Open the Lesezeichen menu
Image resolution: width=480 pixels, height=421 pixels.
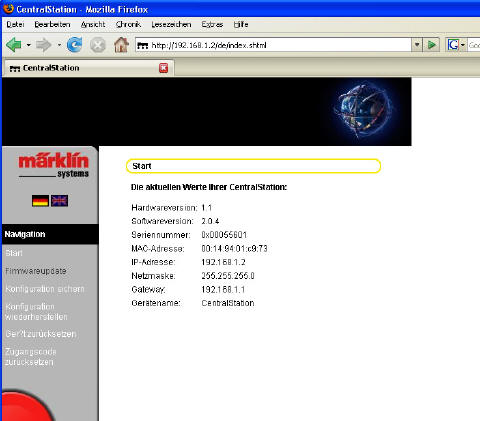pyautogui.click(x=171, y=25)
